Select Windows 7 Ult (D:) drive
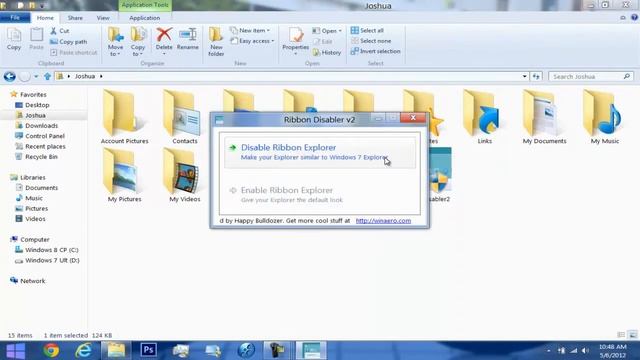 (52, 260)
